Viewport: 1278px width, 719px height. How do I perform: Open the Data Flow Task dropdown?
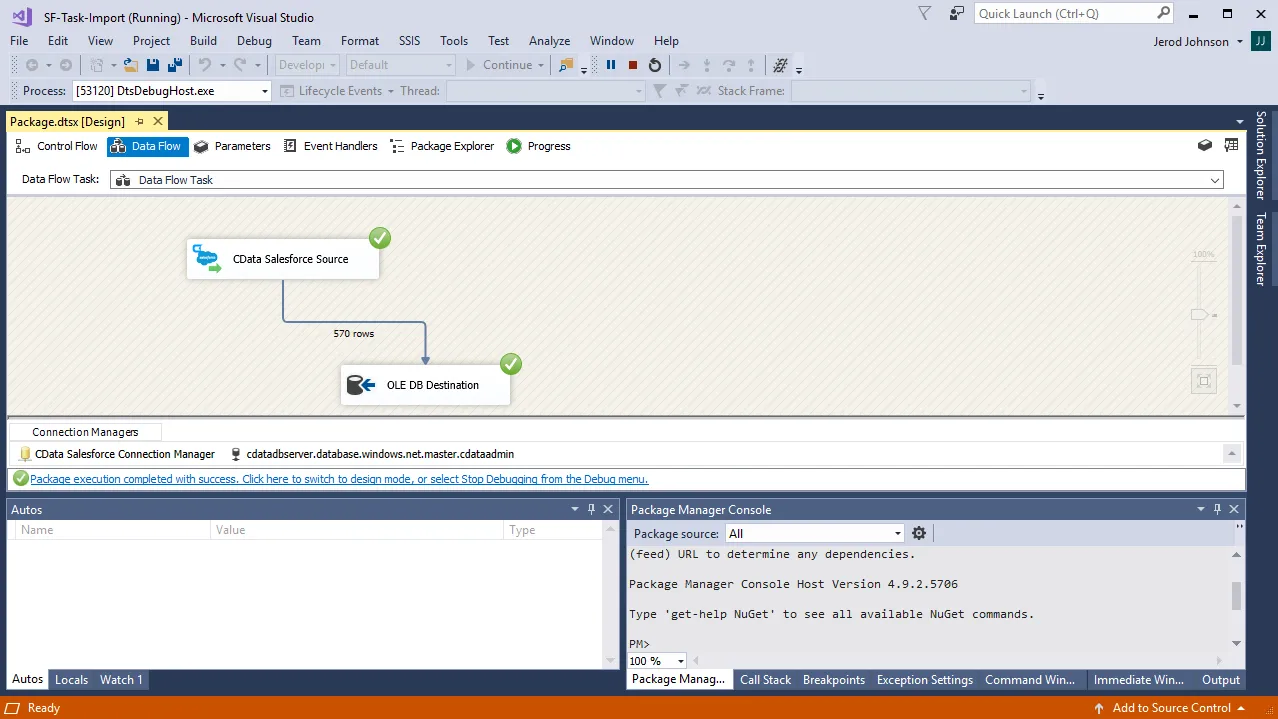tap(1213, 180)
